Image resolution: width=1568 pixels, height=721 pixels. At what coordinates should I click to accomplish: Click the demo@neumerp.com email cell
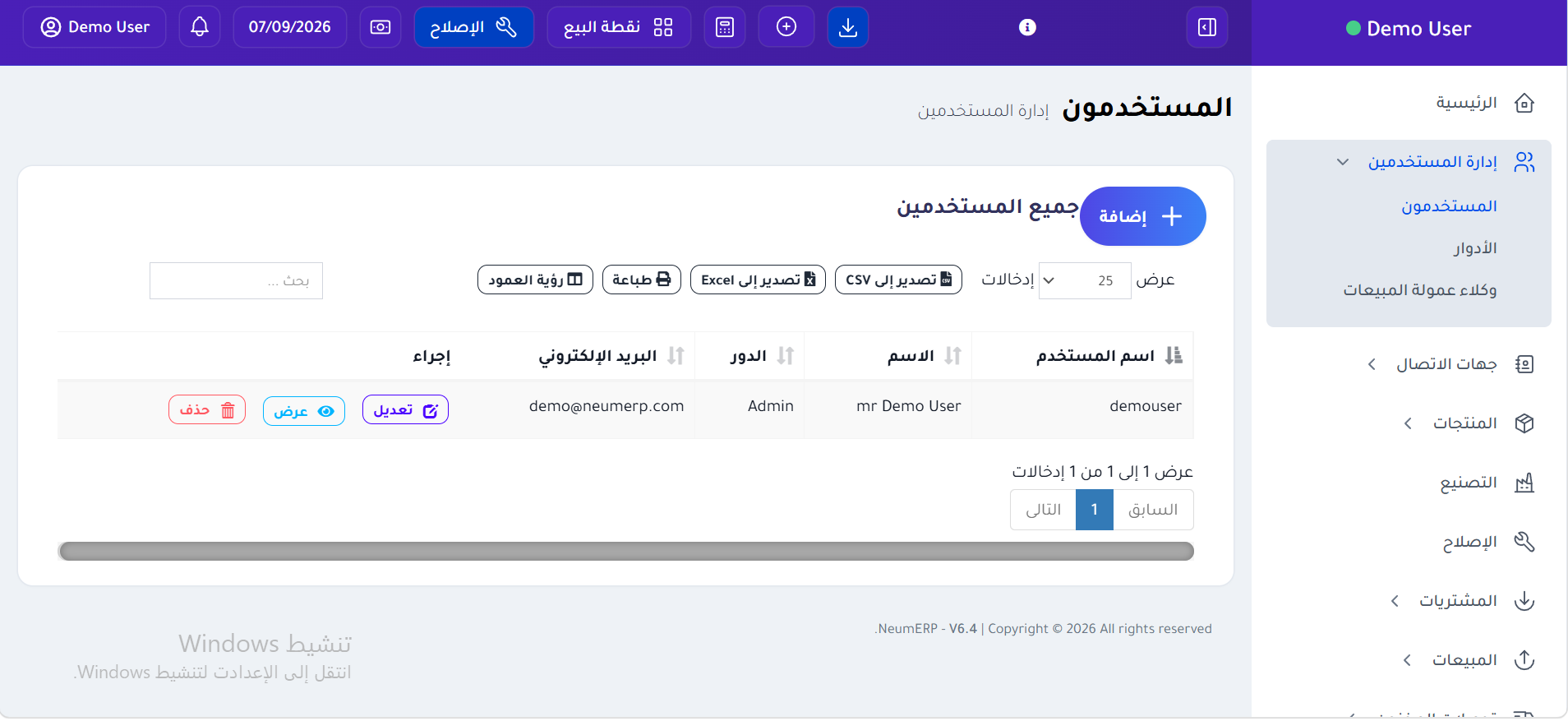606,406
